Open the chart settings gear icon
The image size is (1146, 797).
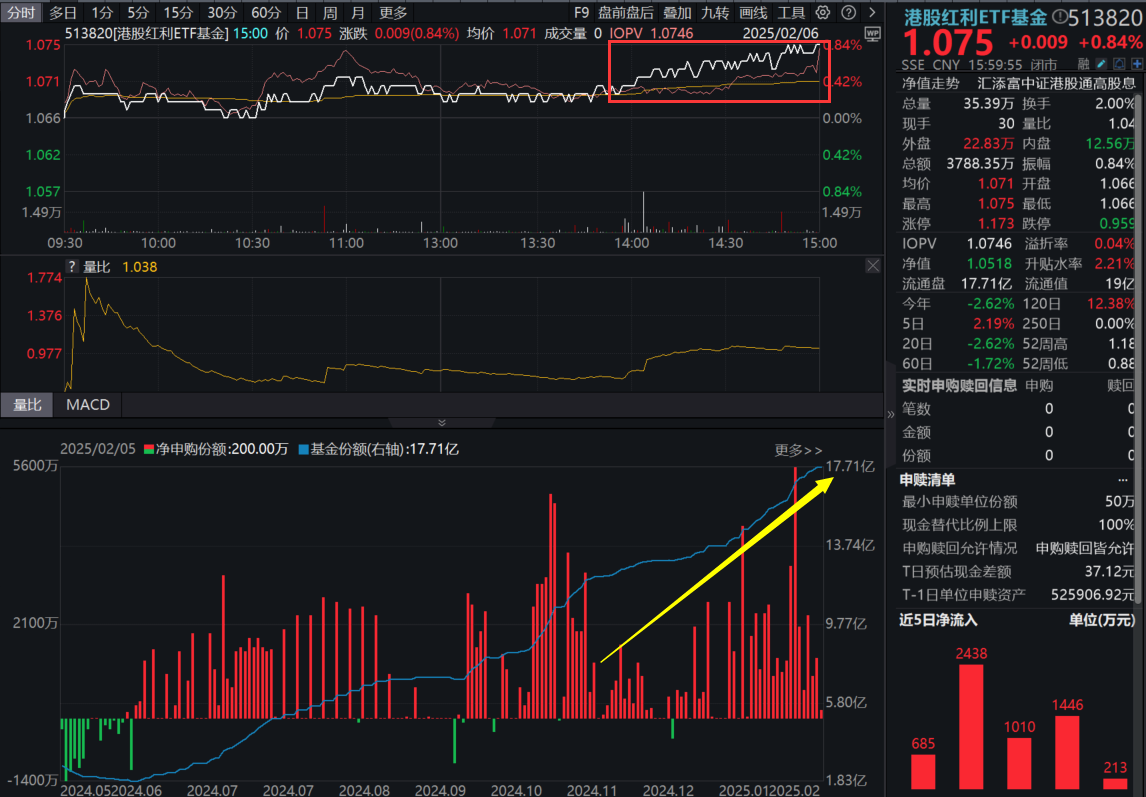[825, 12]
